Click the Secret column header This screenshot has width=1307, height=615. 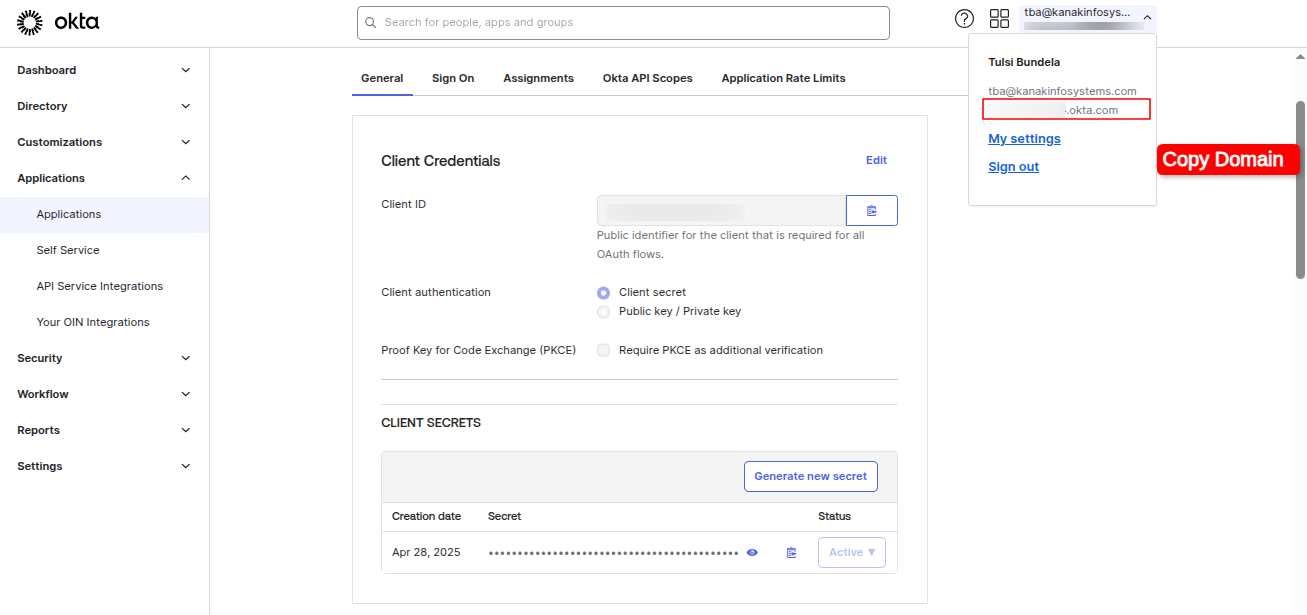[x=504, y=516]
